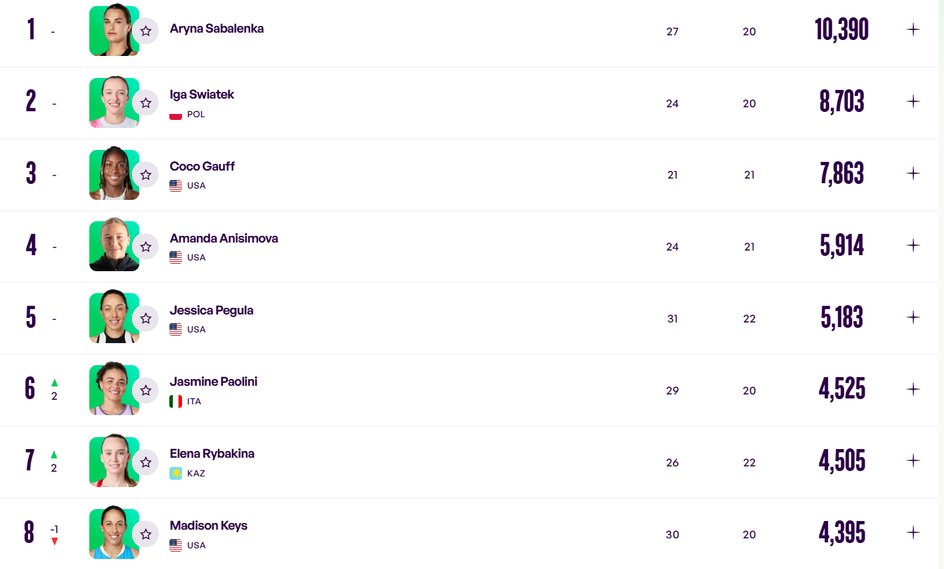Click the star icon beside Jasmine Paolini
The height and width of the screenshot is (569, 944).
146,390
